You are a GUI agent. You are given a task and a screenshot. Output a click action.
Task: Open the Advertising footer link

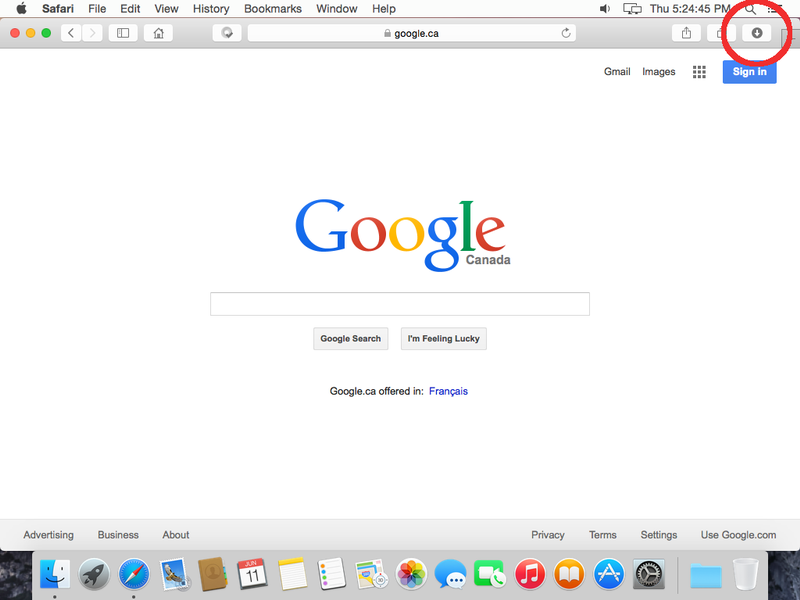pos(48,535)
